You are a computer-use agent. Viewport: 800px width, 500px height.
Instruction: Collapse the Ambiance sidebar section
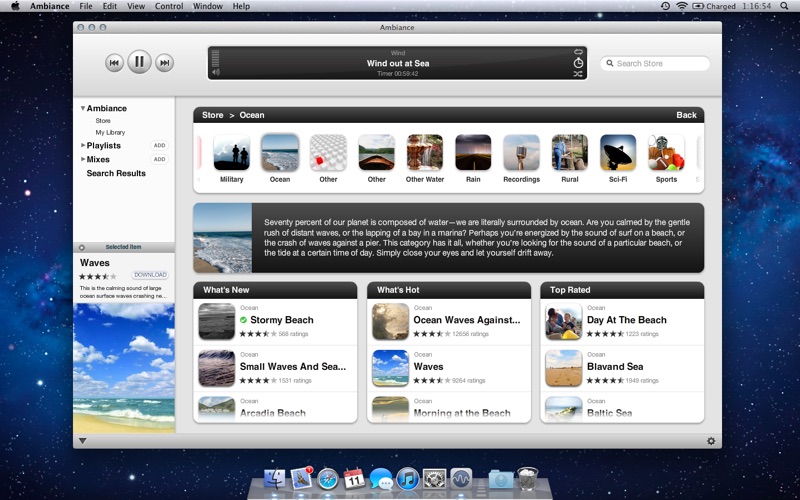(83, 108)
